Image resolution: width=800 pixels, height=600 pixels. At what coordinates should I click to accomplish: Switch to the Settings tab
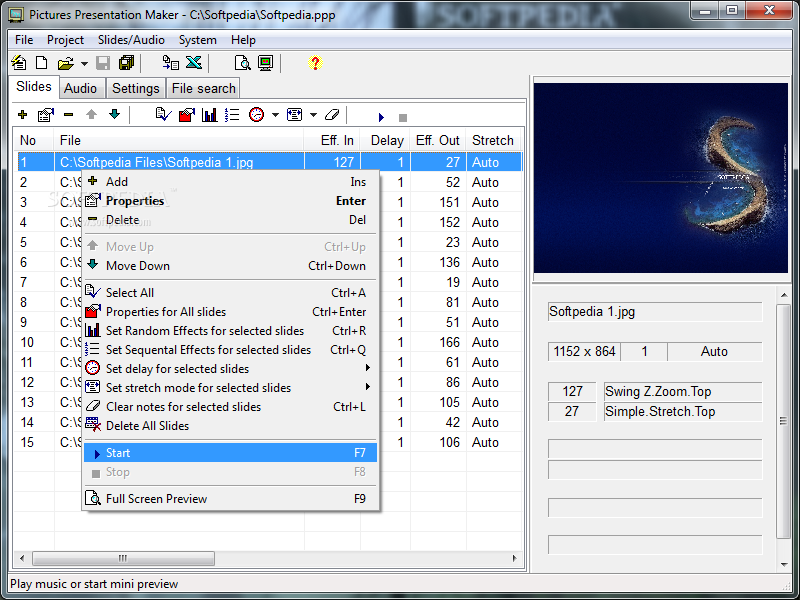pyautogui.click(x=136, y=88)
